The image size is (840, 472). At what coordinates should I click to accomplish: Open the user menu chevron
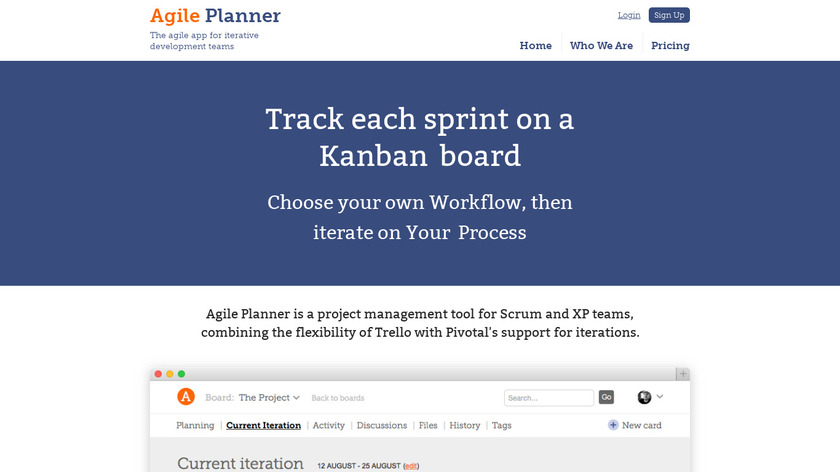(x=660, y=397)
